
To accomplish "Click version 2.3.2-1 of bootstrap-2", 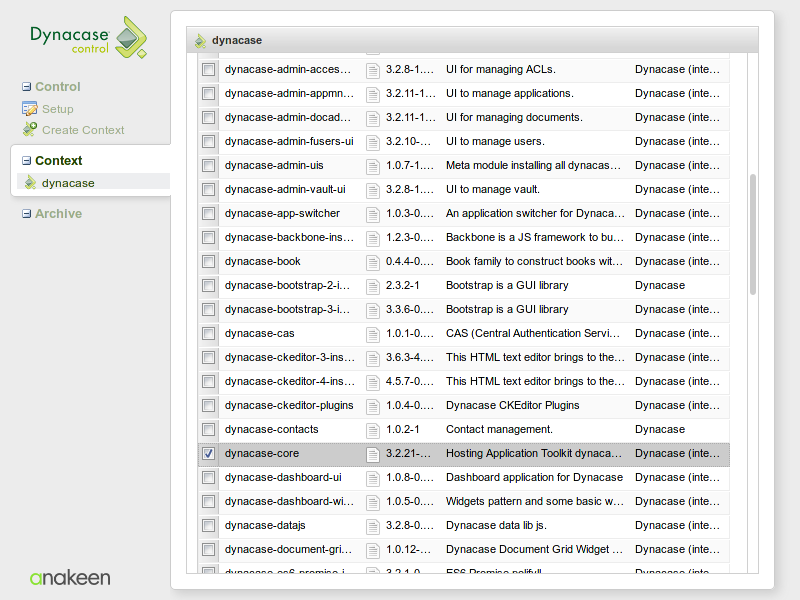I will pos(403,285).
